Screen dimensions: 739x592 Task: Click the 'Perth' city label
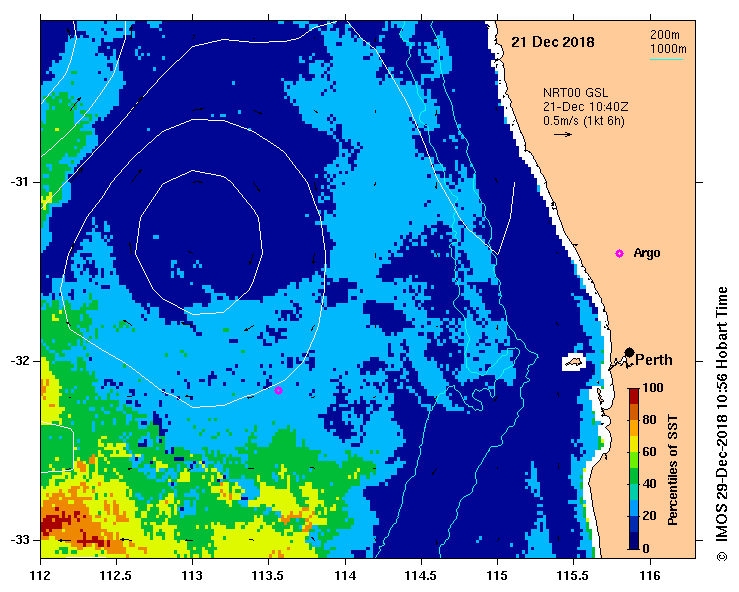[654, 360]
